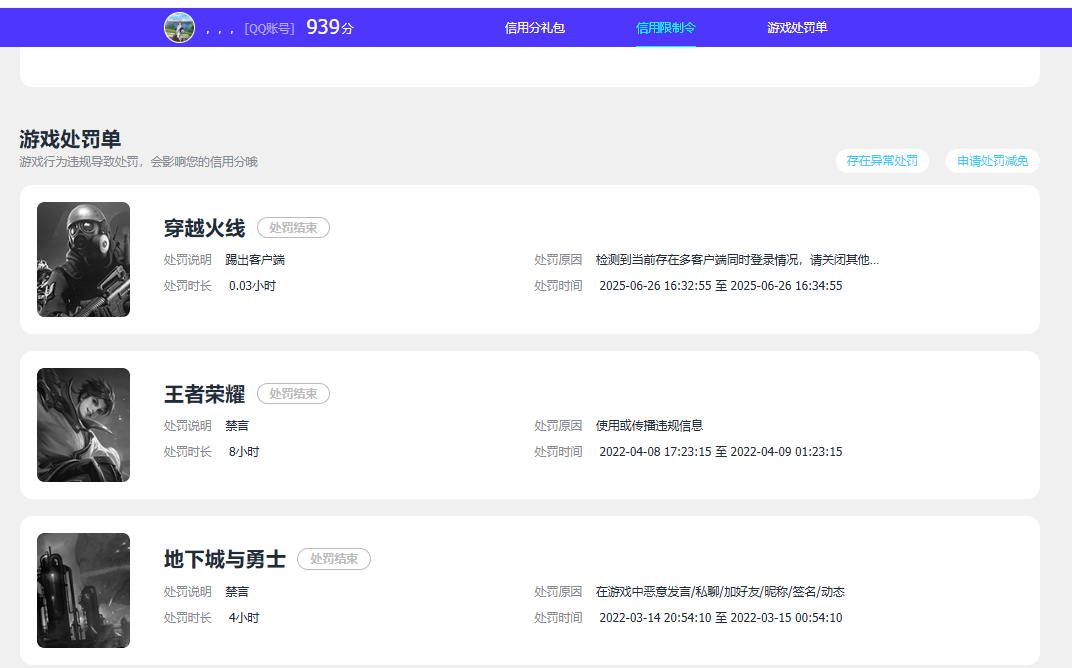Click the truncated reason 检测到当前存在多客户端同时登录情况
The height and width of the screenshot is (668, 1072).
pos(737,260)
